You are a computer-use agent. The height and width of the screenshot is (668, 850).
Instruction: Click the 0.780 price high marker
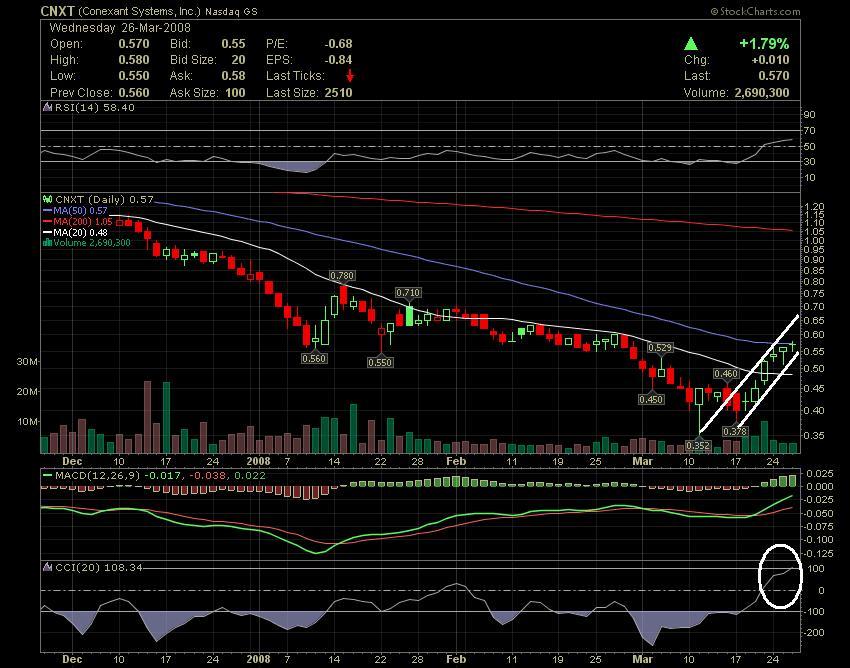click(x=342, y=275)
